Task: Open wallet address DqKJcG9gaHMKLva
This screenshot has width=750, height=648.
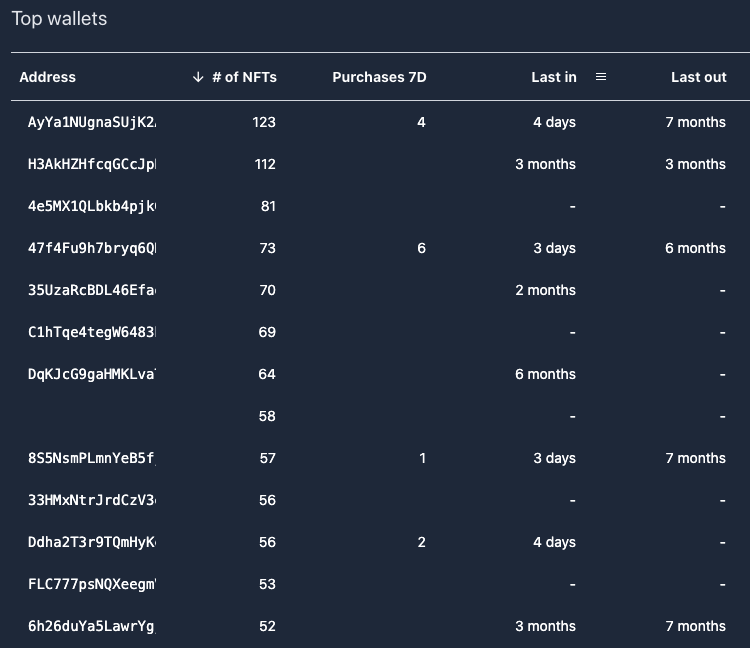Action: pyautogui.click(x=92, y=374)
